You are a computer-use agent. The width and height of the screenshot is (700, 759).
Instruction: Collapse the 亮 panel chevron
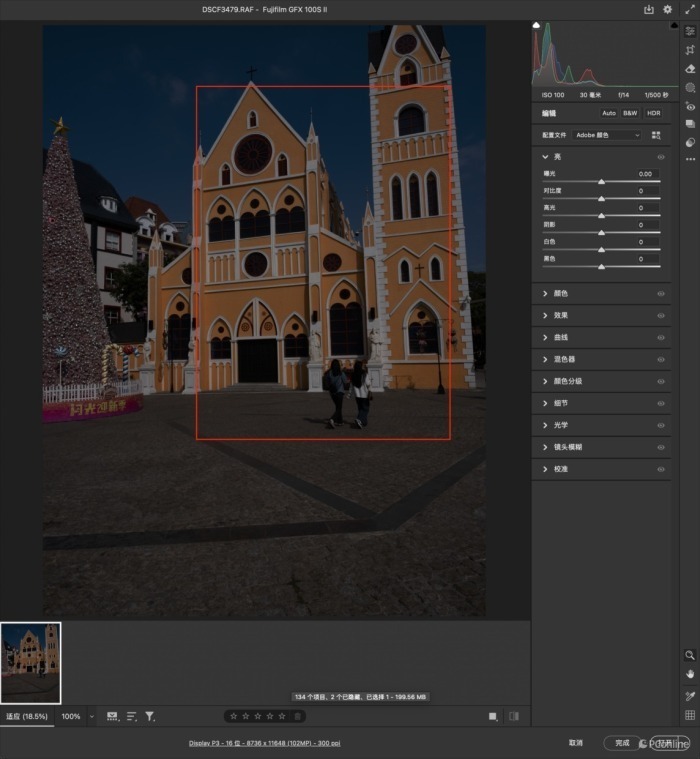tap(545, 157)
